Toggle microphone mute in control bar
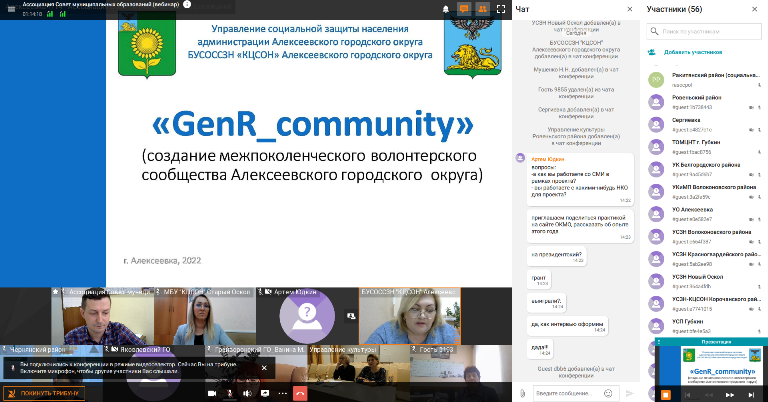The width and height of the screenshot is (768, 402). click(230, 393)
